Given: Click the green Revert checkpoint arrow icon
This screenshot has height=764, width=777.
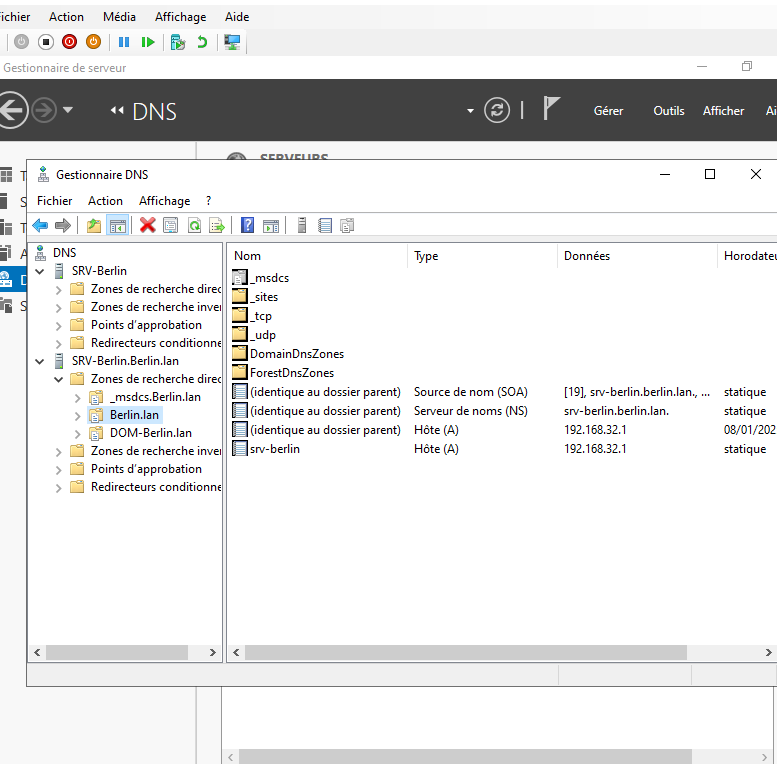Looking at the screenshot, I should click(x=203, y=42).
